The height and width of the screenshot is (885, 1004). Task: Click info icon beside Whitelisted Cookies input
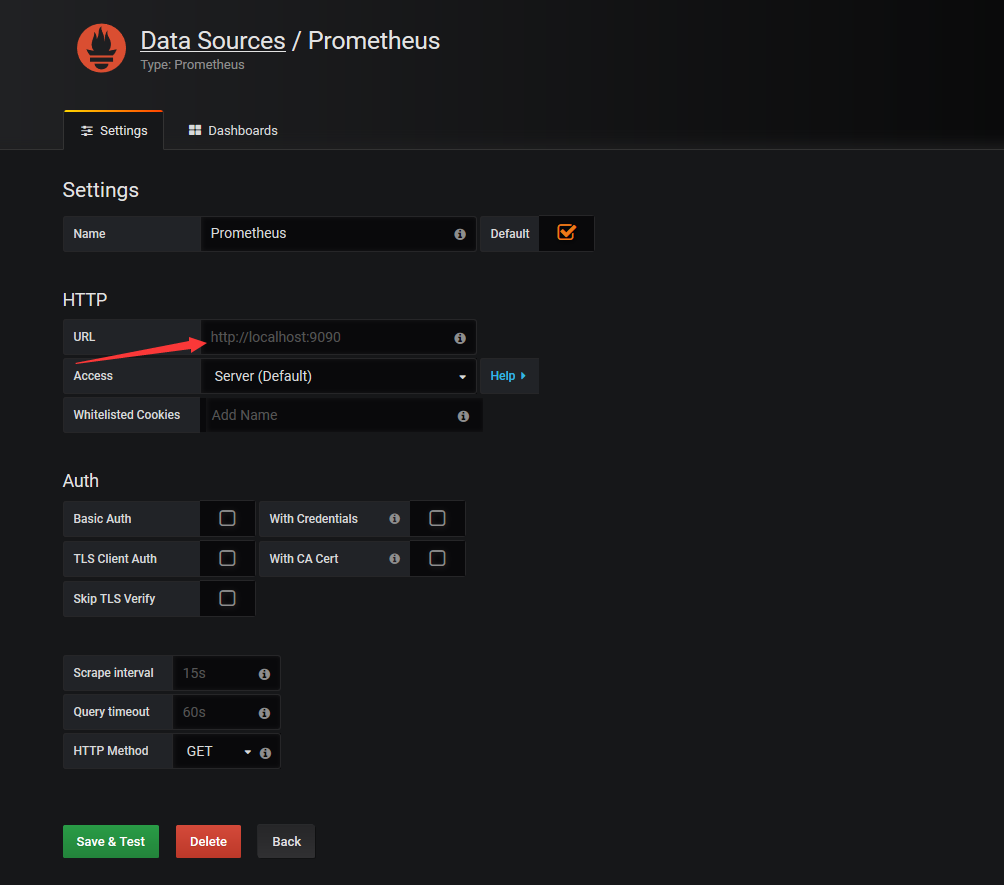(464, 416)
